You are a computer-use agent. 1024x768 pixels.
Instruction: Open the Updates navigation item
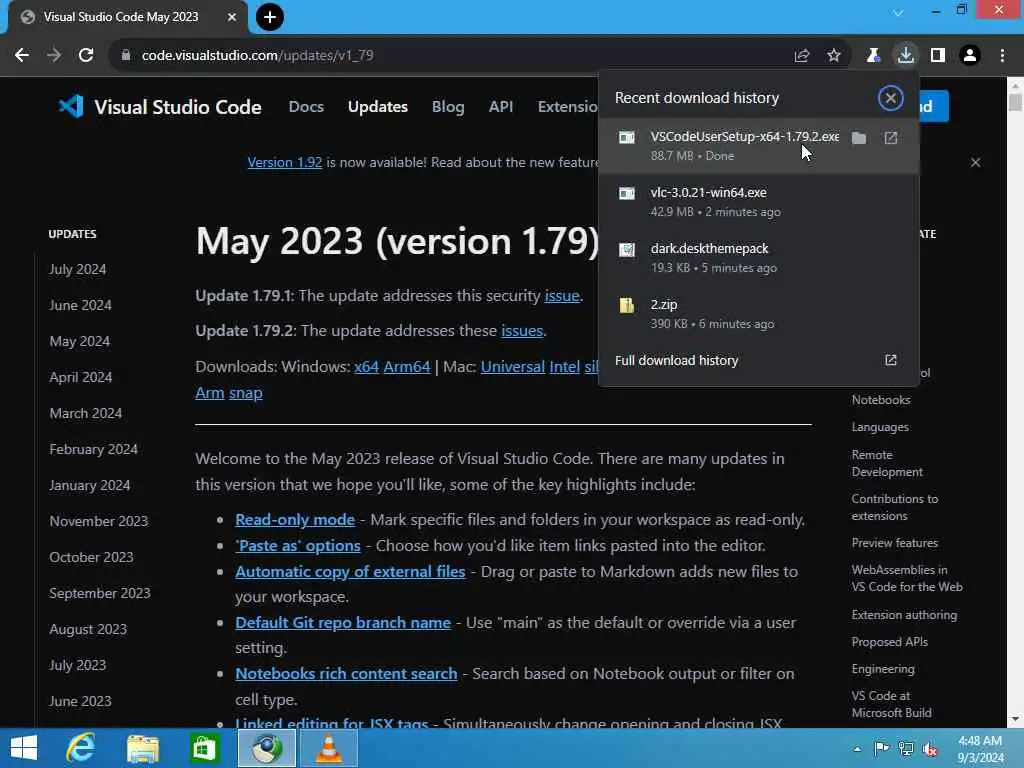377,106
